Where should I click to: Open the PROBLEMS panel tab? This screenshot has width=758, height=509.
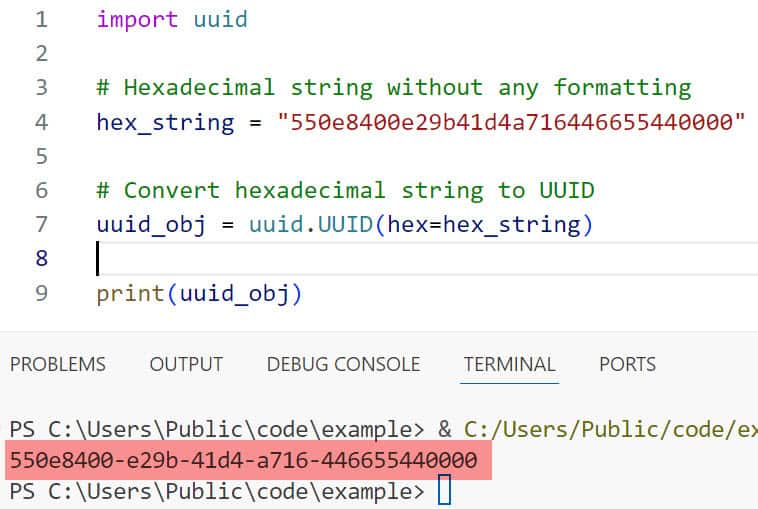[57, 364]
